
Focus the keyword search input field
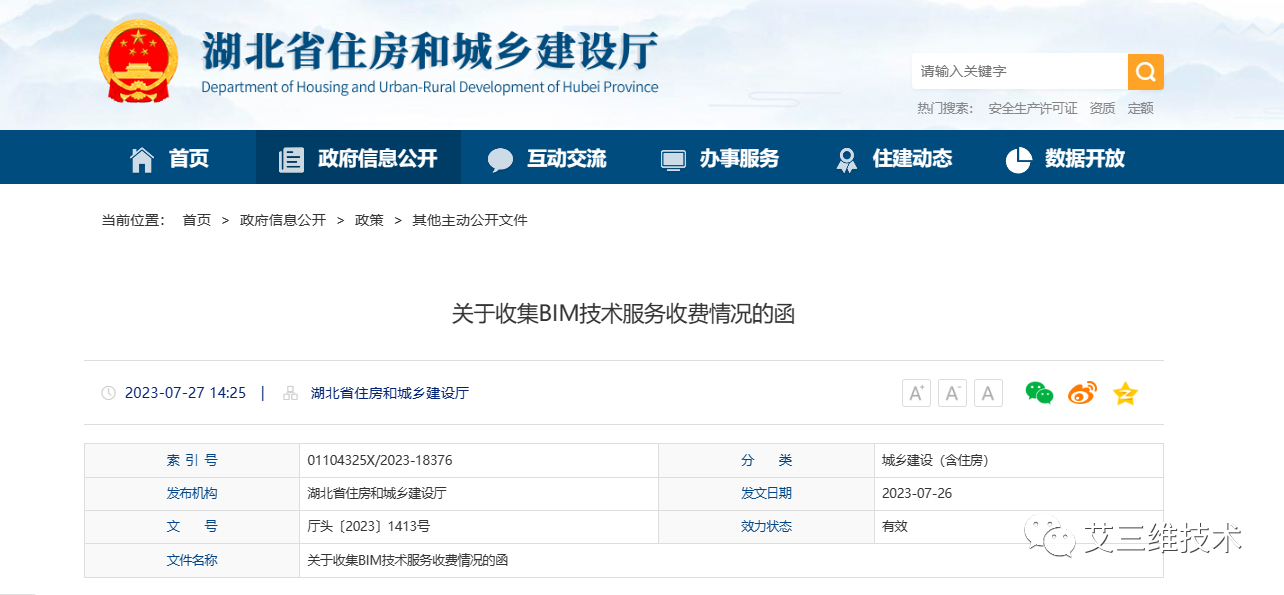pyautogui.click(x=1018, y=72)
